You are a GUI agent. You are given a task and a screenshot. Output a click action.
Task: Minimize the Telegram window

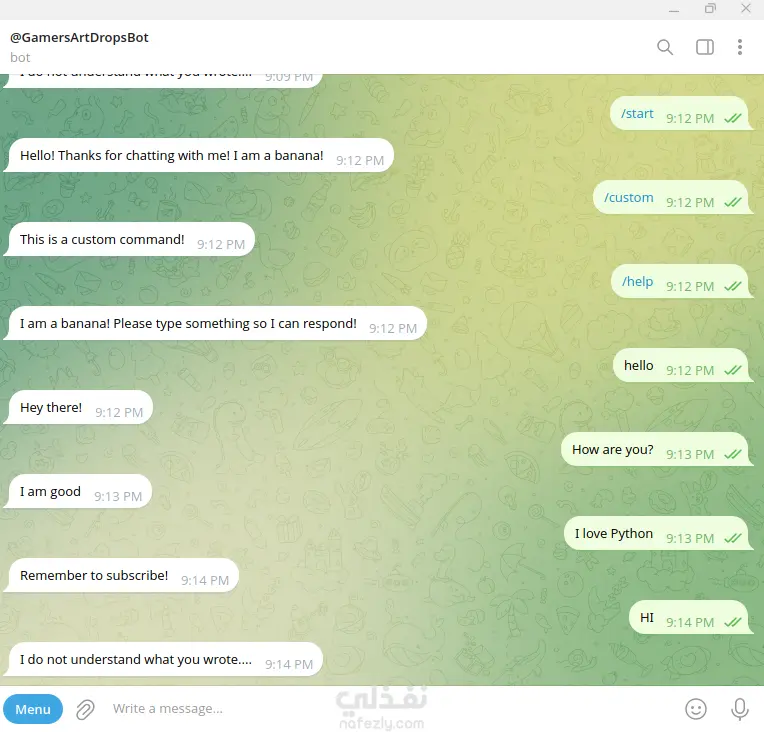pos(674,10)
